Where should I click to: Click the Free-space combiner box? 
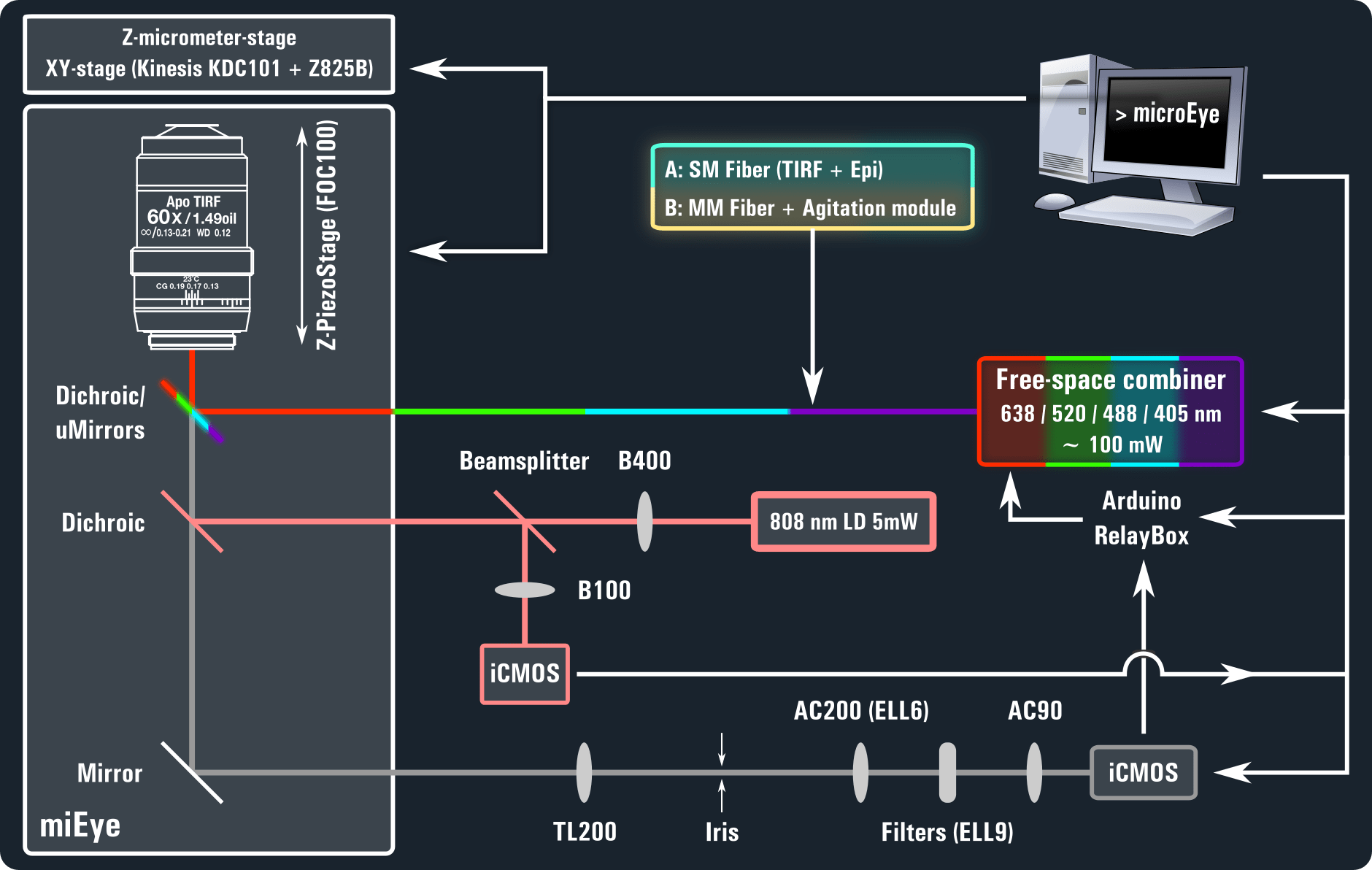click(x=1110, y=412)
